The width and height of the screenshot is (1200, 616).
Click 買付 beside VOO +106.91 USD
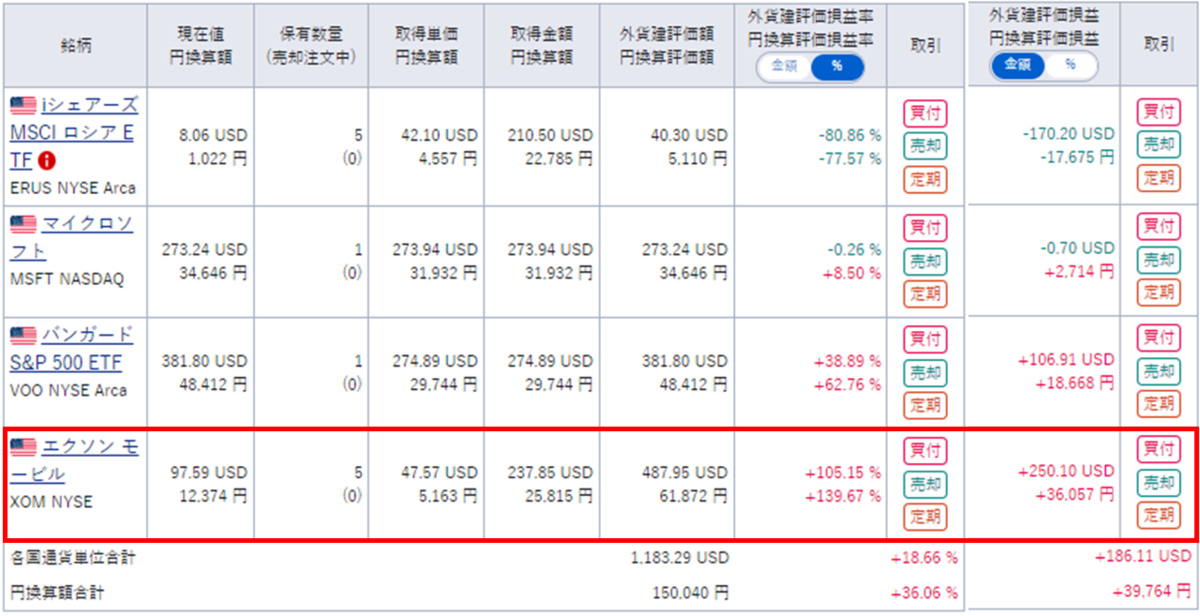tap(1158, 337)
